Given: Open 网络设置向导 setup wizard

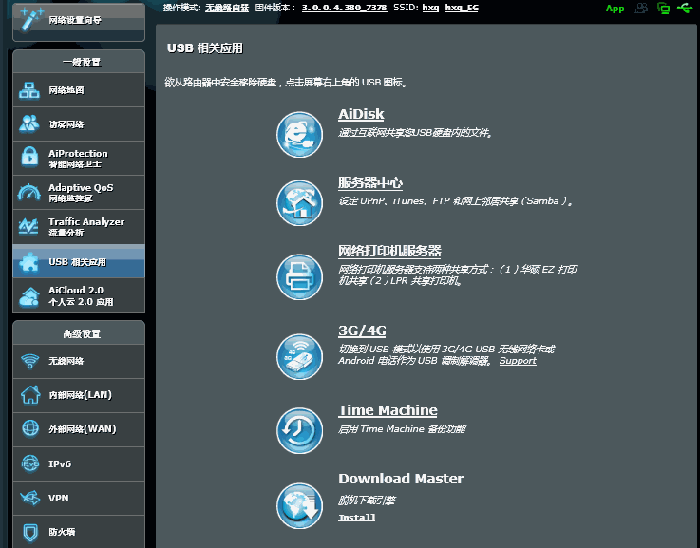Looking at the screenshot, I should [79, 22].
